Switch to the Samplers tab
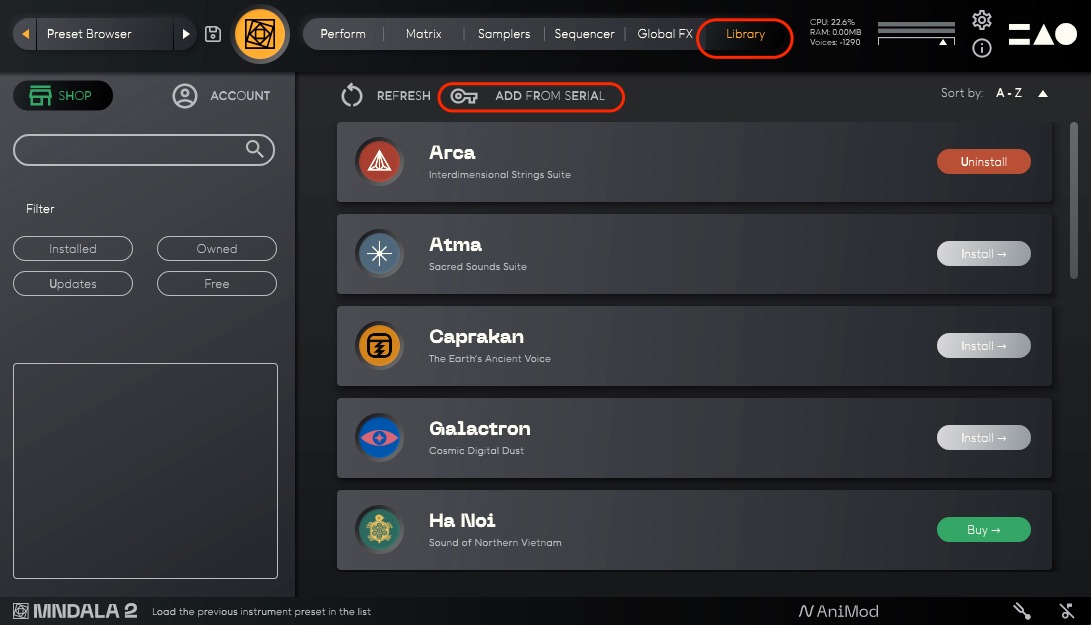This screenshot has height=625, width=1091. 504,33
